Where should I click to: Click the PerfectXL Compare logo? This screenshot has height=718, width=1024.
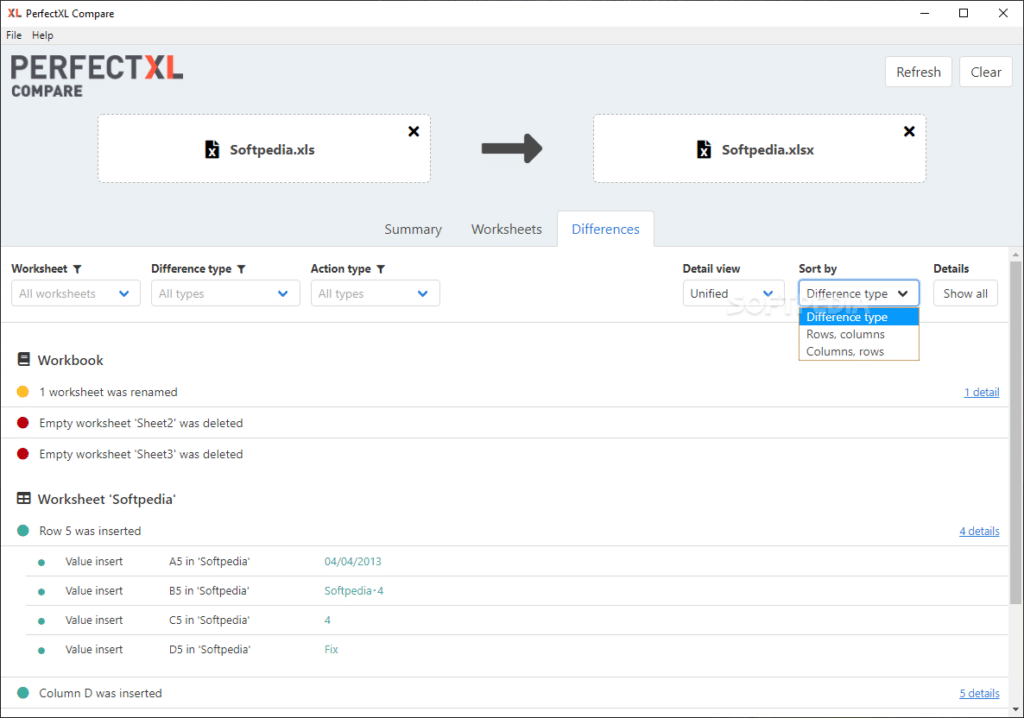97,76
